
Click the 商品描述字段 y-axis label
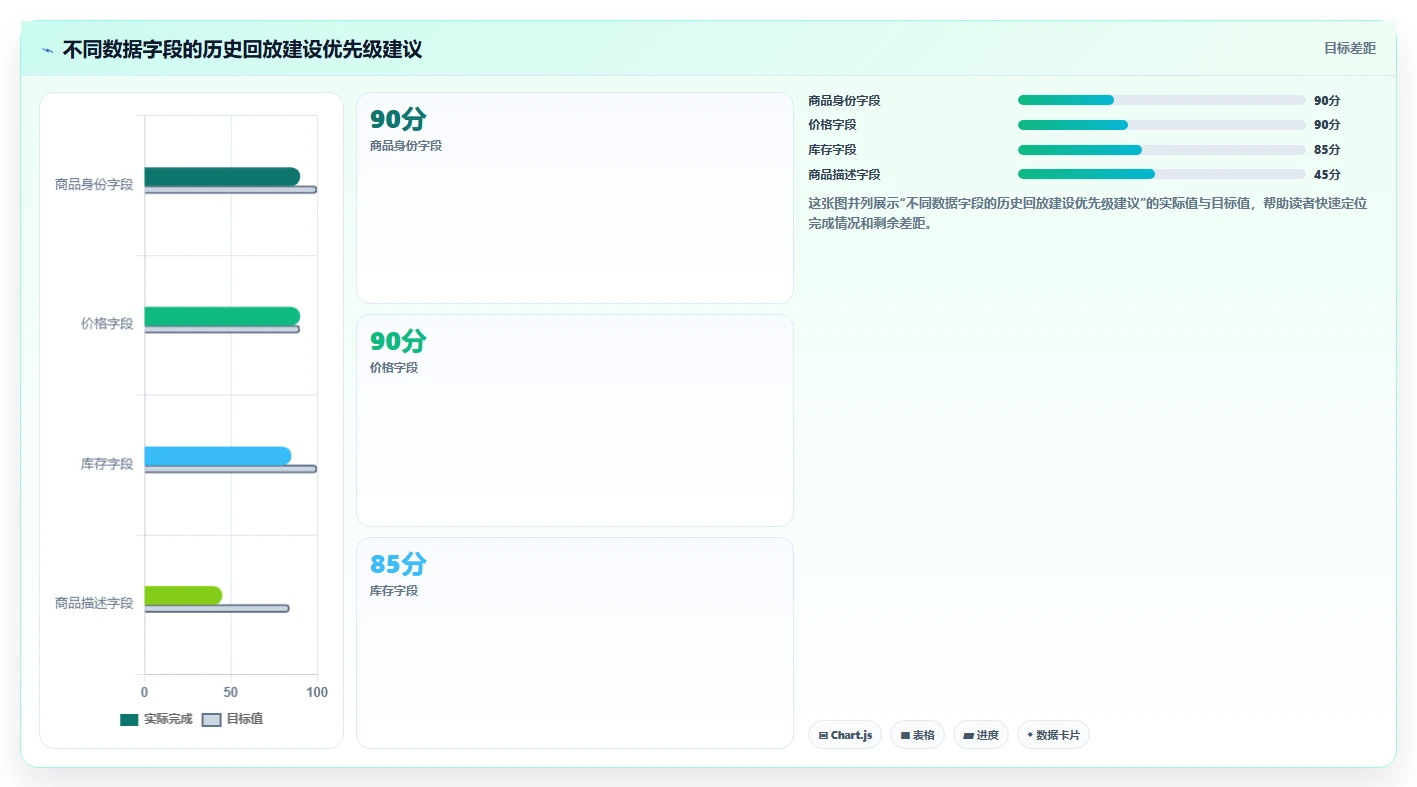pyautogui.click(x=94, y=603)
